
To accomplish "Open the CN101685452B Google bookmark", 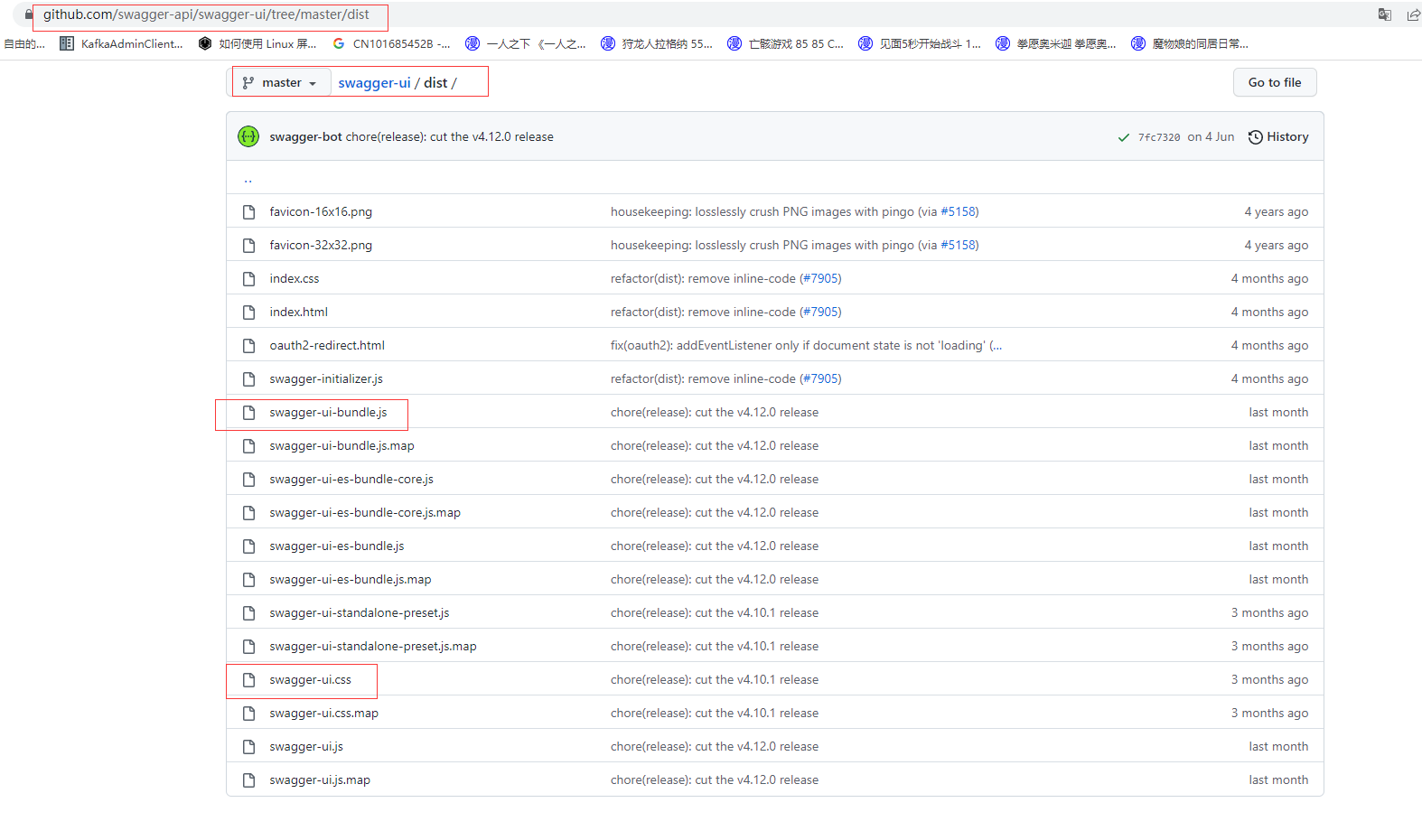I will pos(391,43).
